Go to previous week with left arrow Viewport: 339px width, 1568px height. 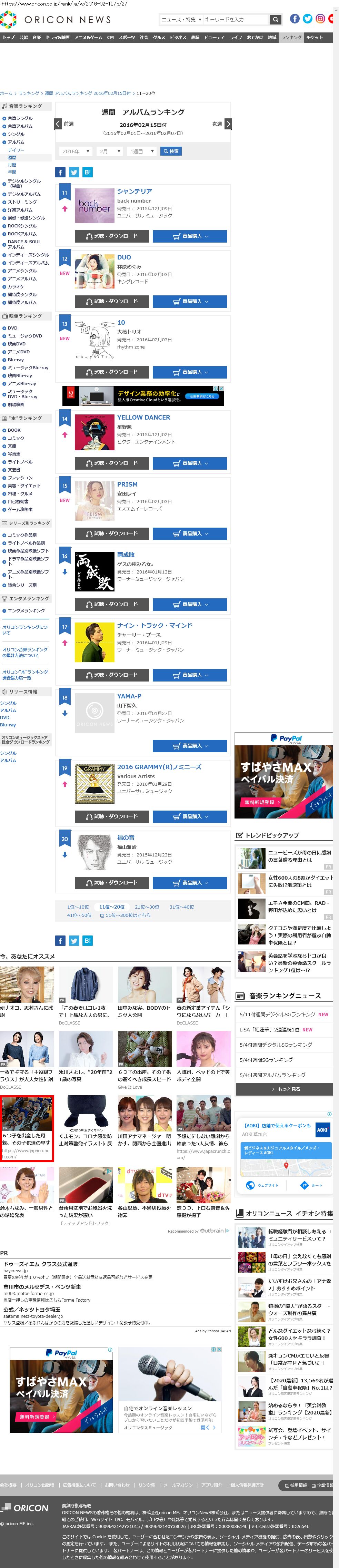[58, 124]
